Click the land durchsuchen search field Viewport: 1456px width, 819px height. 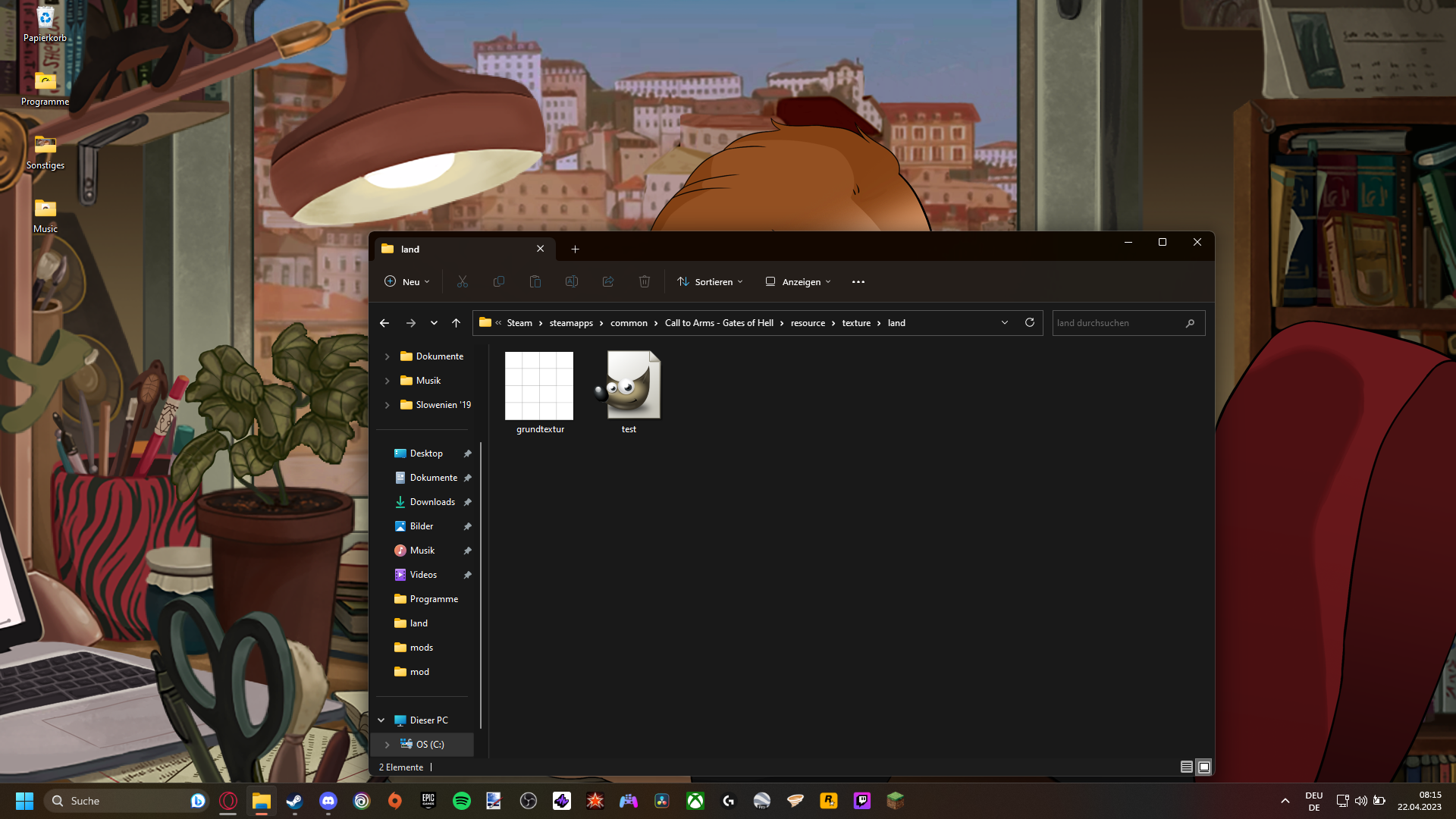point(1115,323)
